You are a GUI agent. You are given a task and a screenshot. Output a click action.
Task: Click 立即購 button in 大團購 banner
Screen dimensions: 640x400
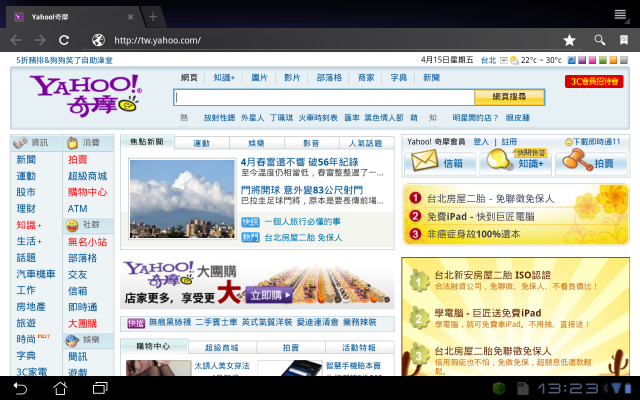pyautogui.click(x=269, y=295)
